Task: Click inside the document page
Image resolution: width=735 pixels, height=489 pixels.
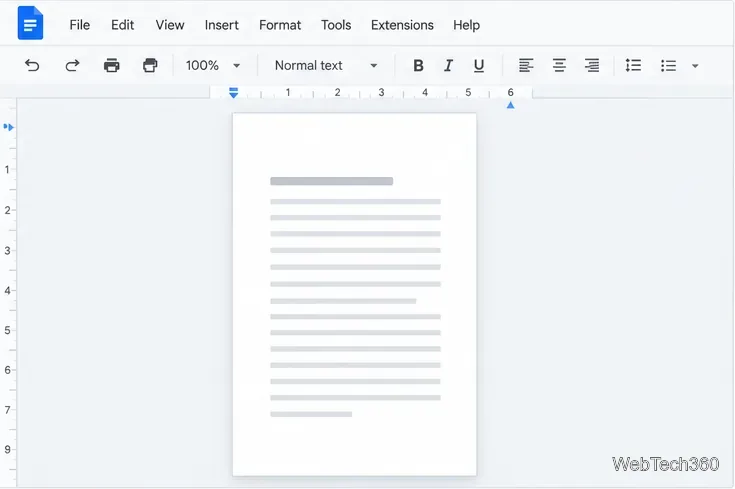Action: click(x=354, y=294)
